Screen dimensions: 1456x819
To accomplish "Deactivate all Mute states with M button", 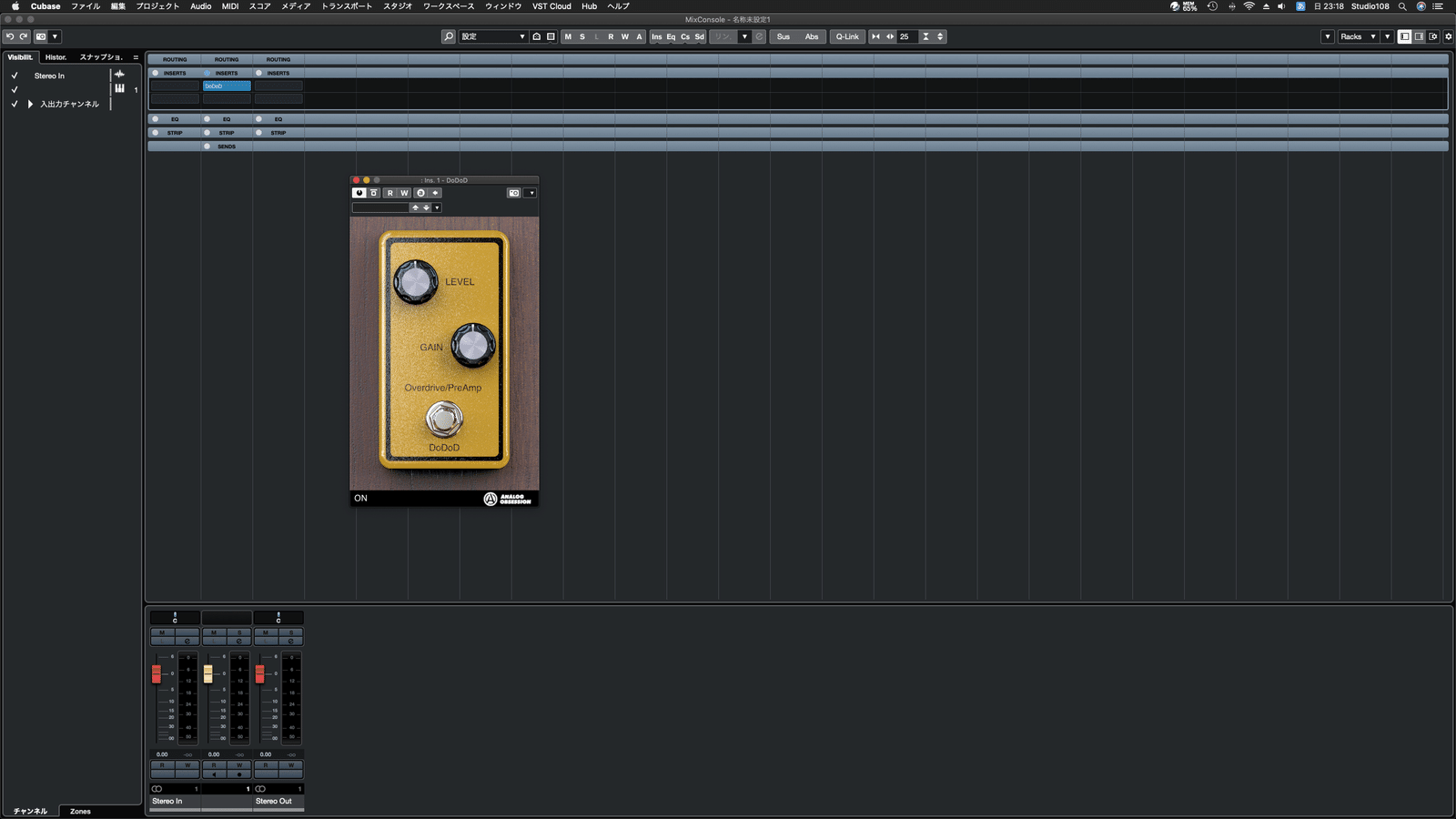I will (568, 36).
